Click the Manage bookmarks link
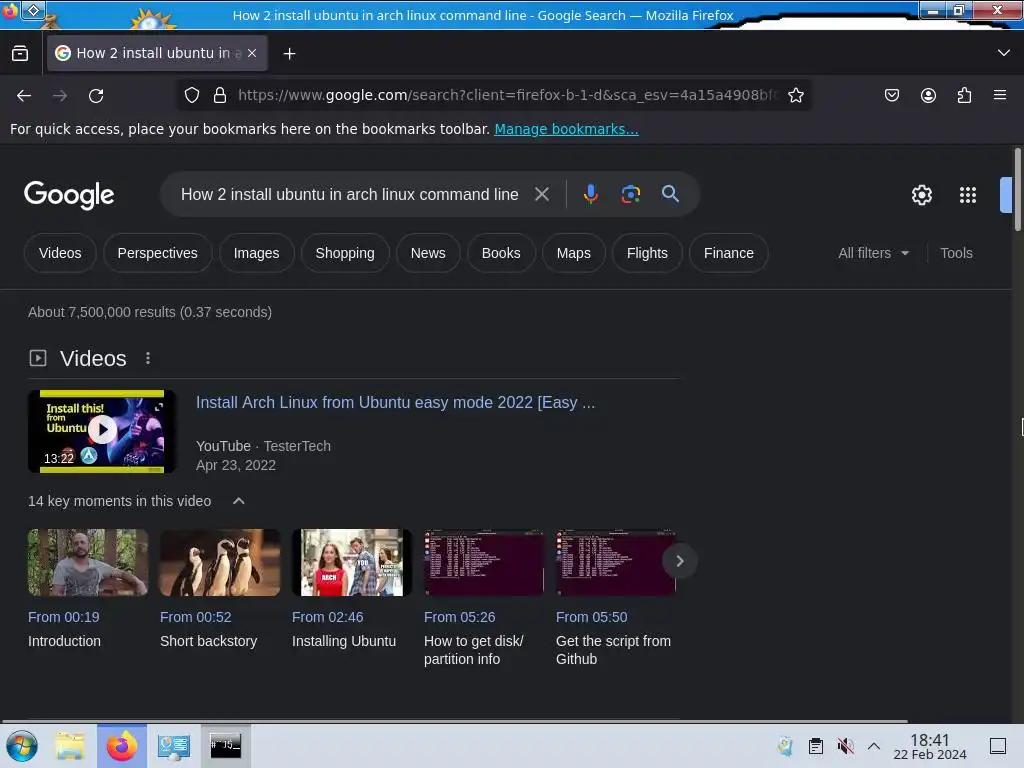The width and height of the screenshot is (1024, 768). click(566, 129)
